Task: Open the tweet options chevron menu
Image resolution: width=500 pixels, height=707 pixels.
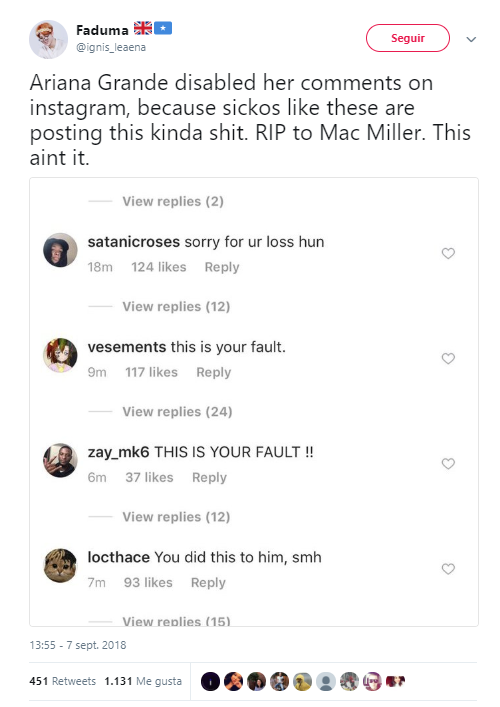Action: tap(471, 39)
